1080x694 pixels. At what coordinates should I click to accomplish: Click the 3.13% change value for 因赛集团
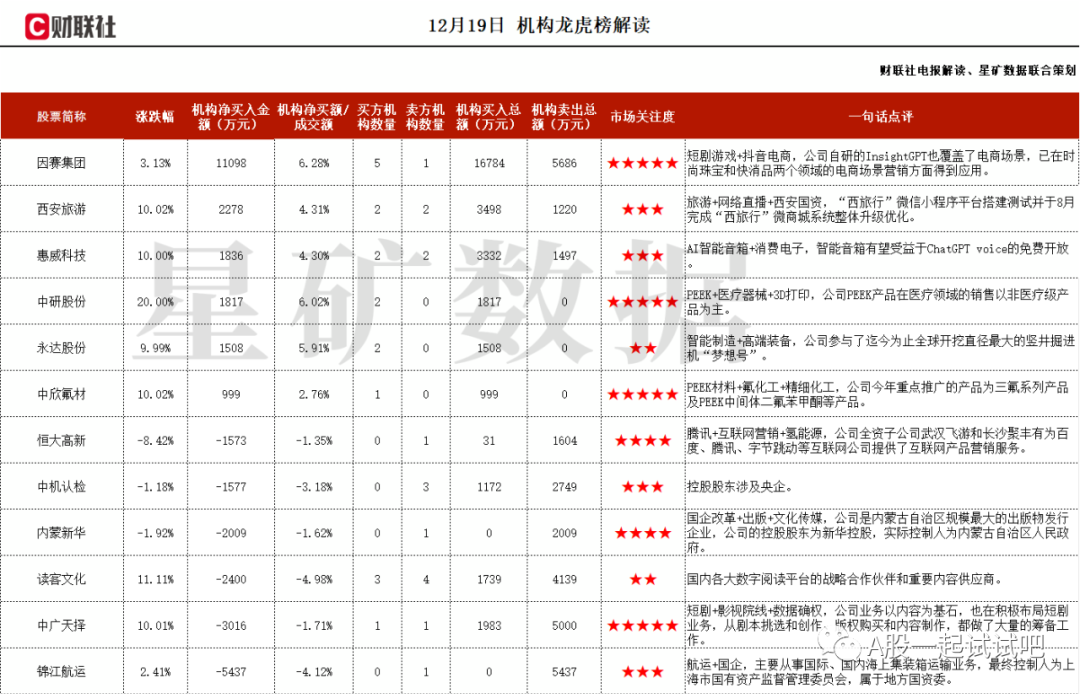(154, 163)
